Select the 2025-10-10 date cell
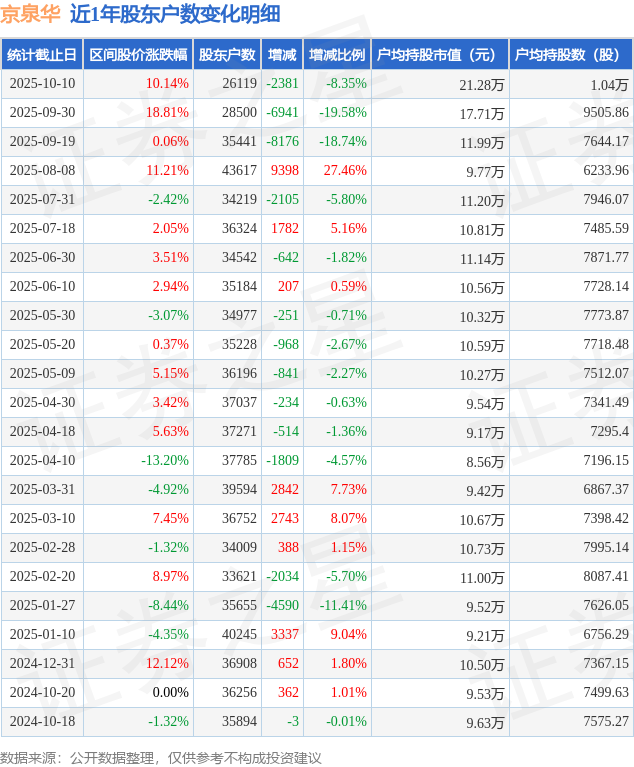This screenshot has height=767, width=634. click(x=42, y=84)
